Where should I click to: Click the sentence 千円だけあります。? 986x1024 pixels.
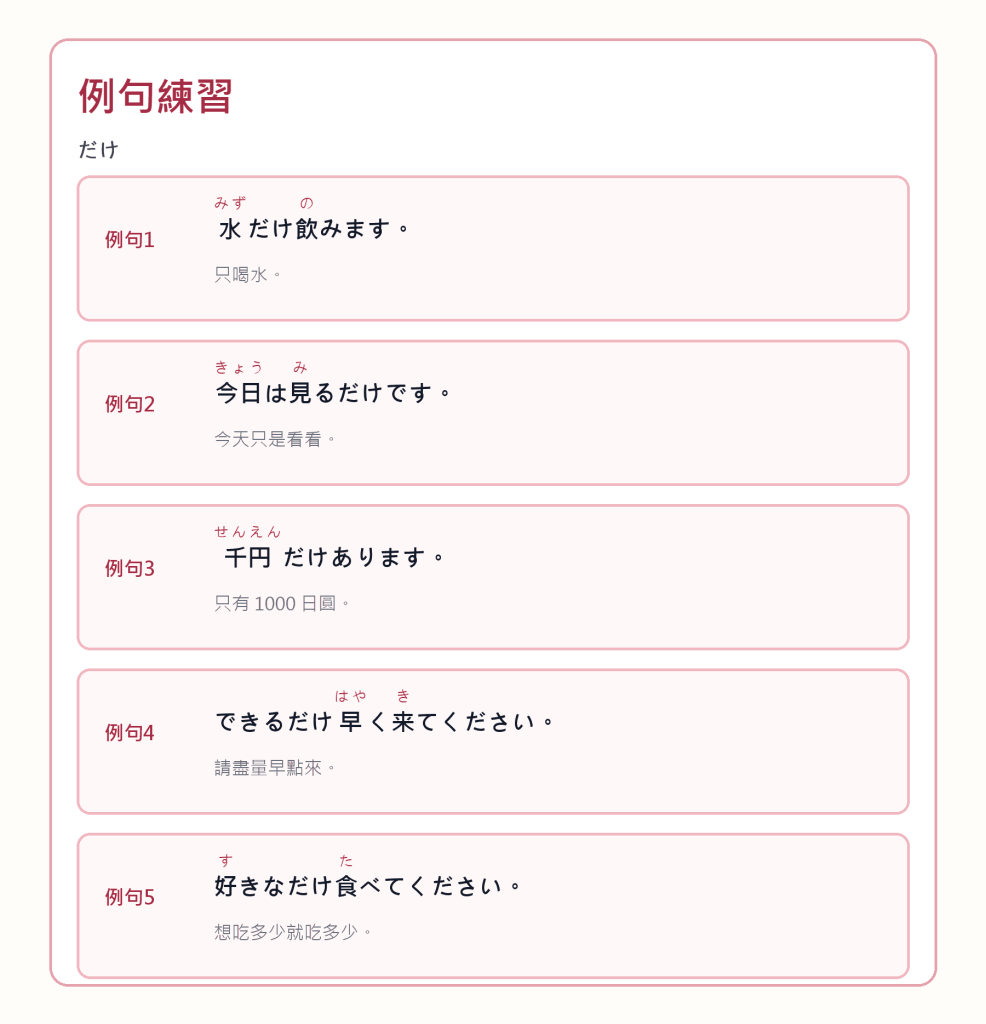click(x=330, y=558)
